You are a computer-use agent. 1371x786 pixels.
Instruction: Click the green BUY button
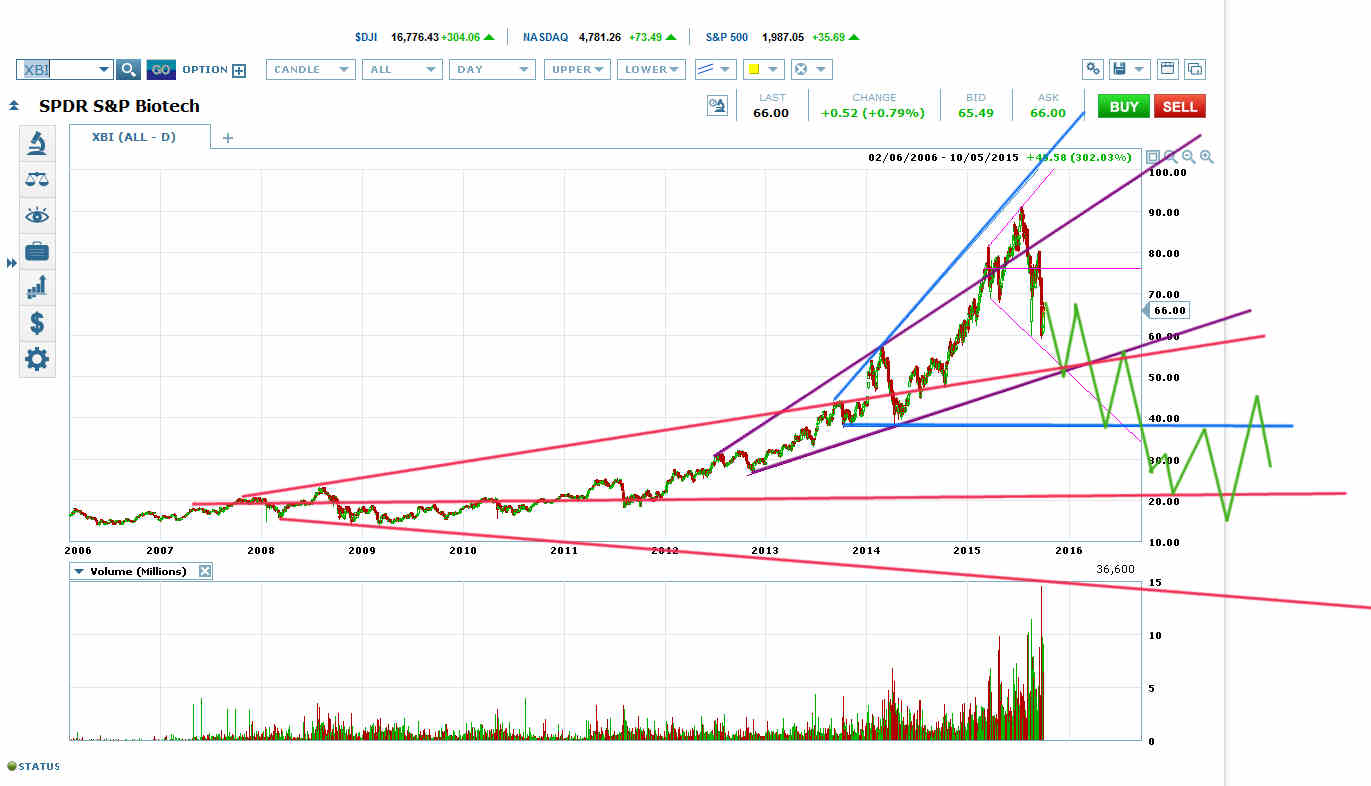1123,106
